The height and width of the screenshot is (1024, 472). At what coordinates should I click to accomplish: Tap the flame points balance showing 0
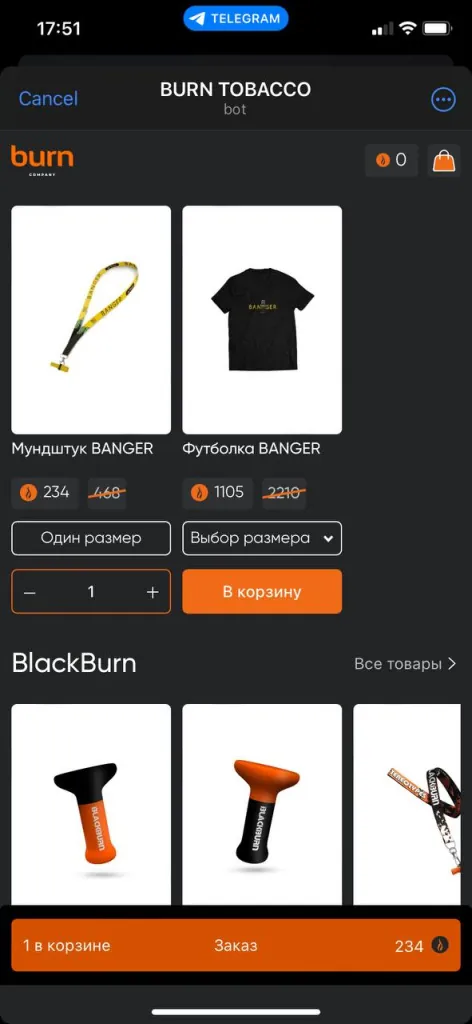point(391,160)
